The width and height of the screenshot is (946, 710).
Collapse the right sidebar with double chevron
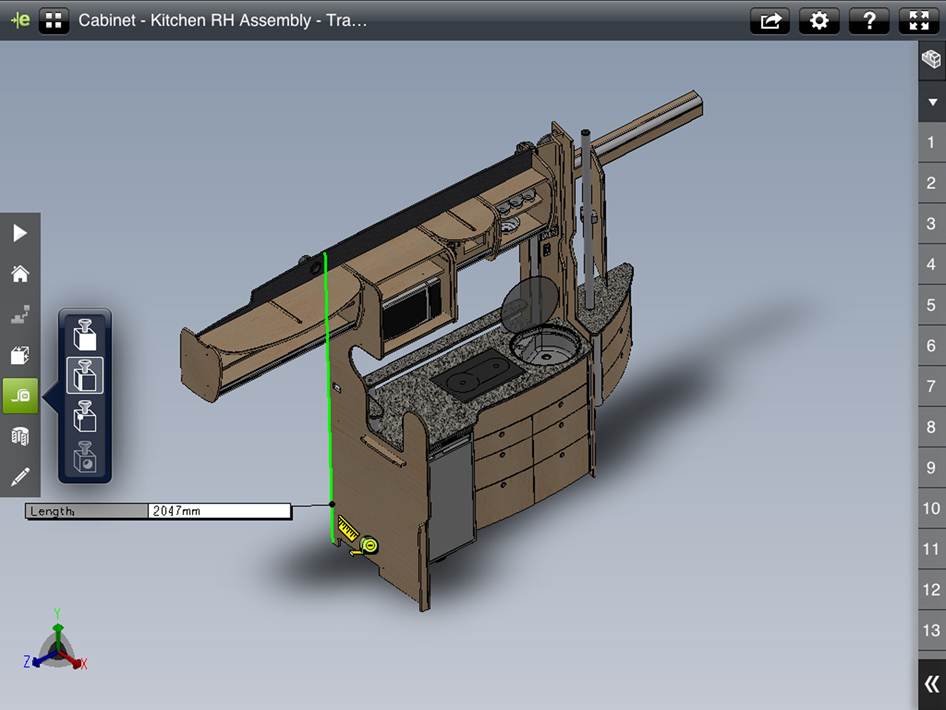pos(931,684)
